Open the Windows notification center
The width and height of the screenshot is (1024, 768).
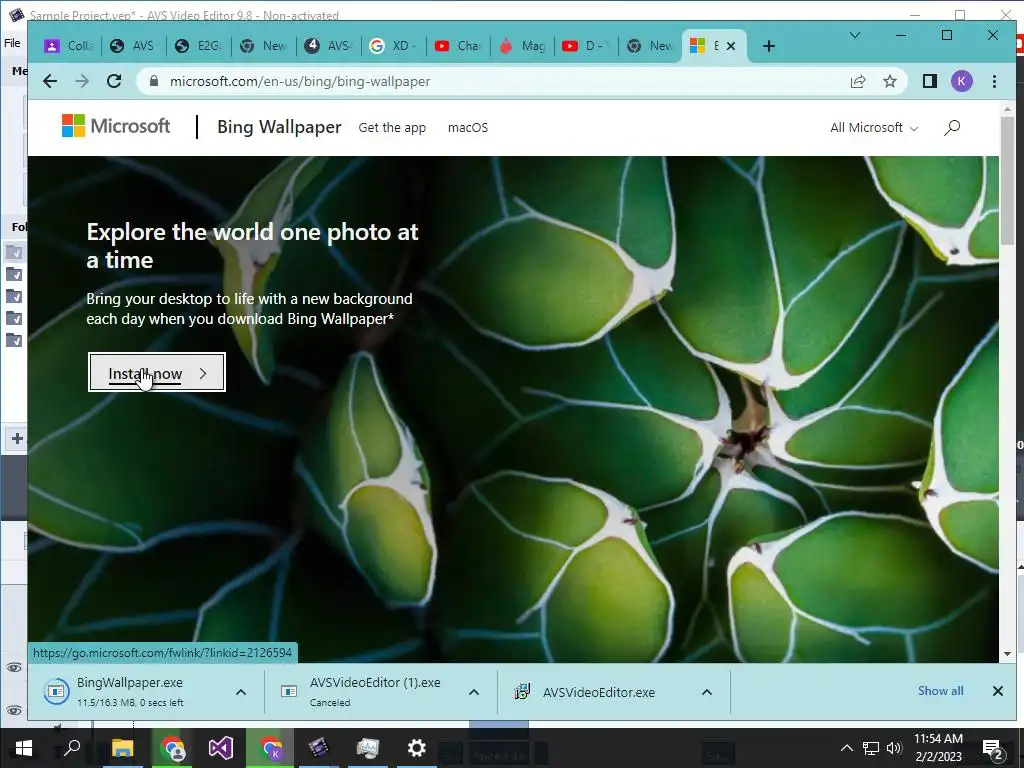[x=993, y=748]
